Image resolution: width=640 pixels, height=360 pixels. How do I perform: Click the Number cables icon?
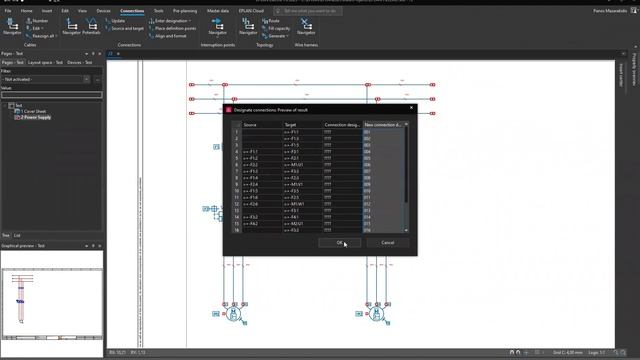coord(29,20)
